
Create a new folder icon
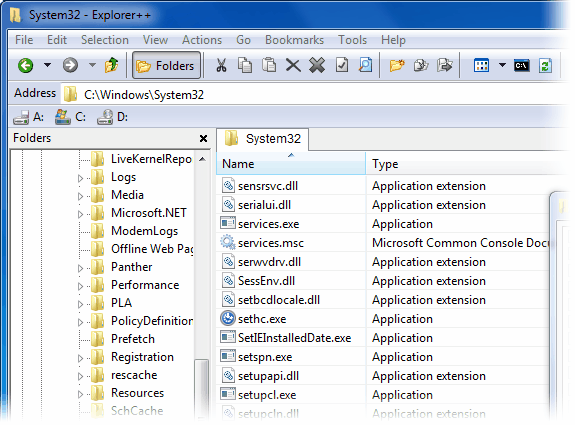click(x=397, y=66)
